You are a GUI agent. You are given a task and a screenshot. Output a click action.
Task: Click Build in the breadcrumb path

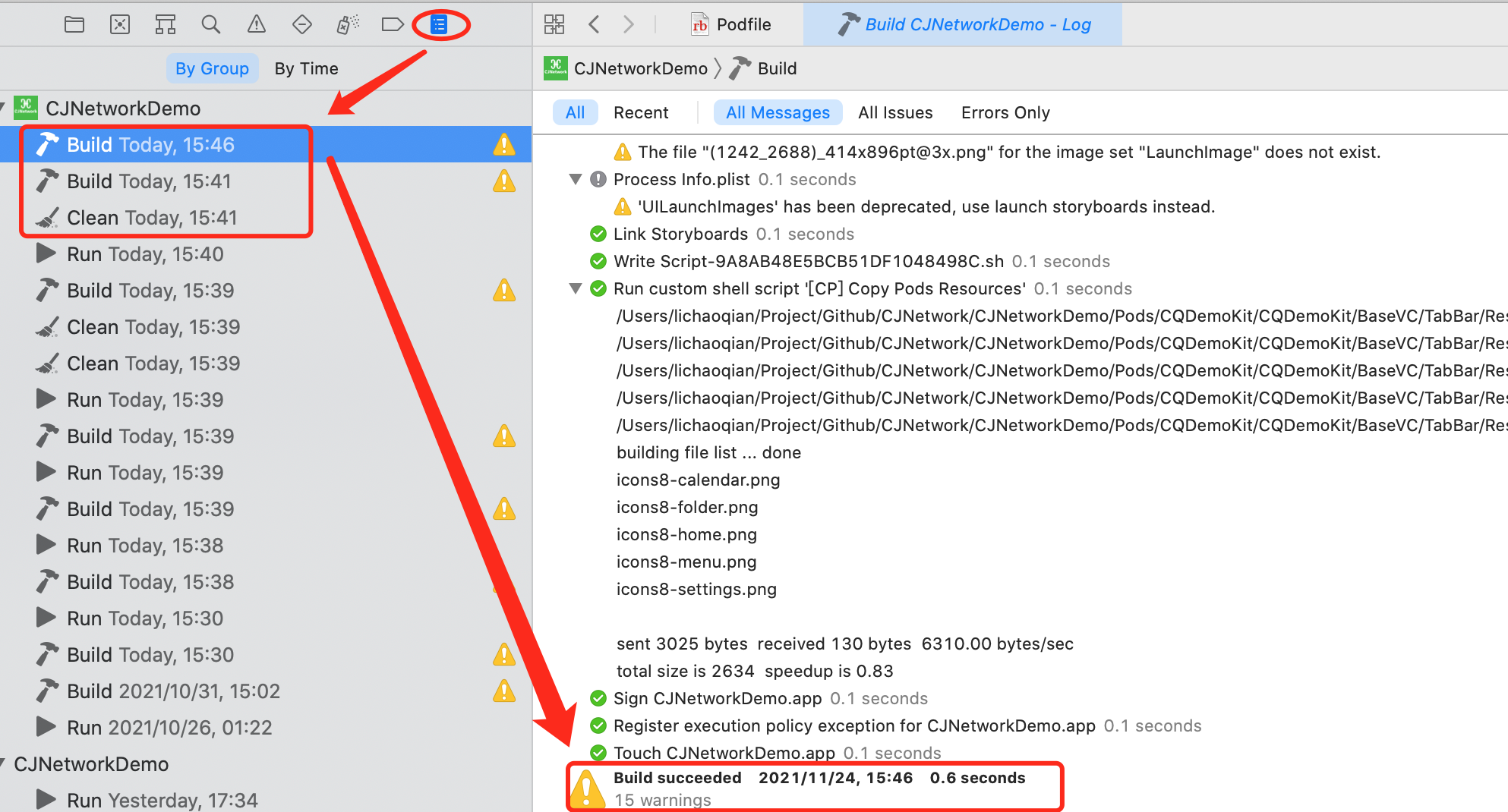[778, 68]
